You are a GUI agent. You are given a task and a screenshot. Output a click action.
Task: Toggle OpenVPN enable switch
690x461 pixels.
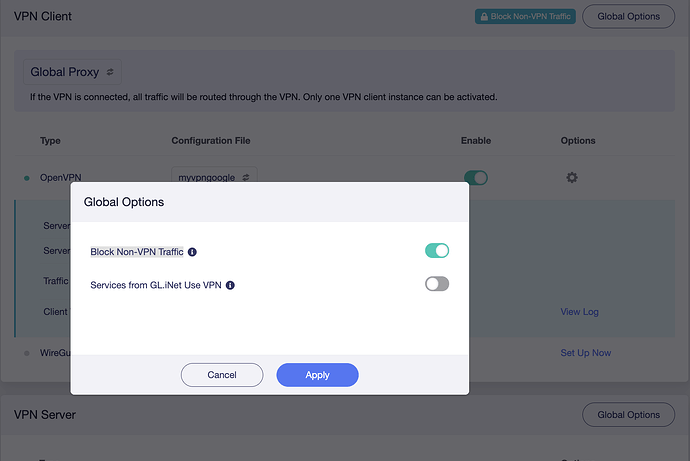coord(476,177)
